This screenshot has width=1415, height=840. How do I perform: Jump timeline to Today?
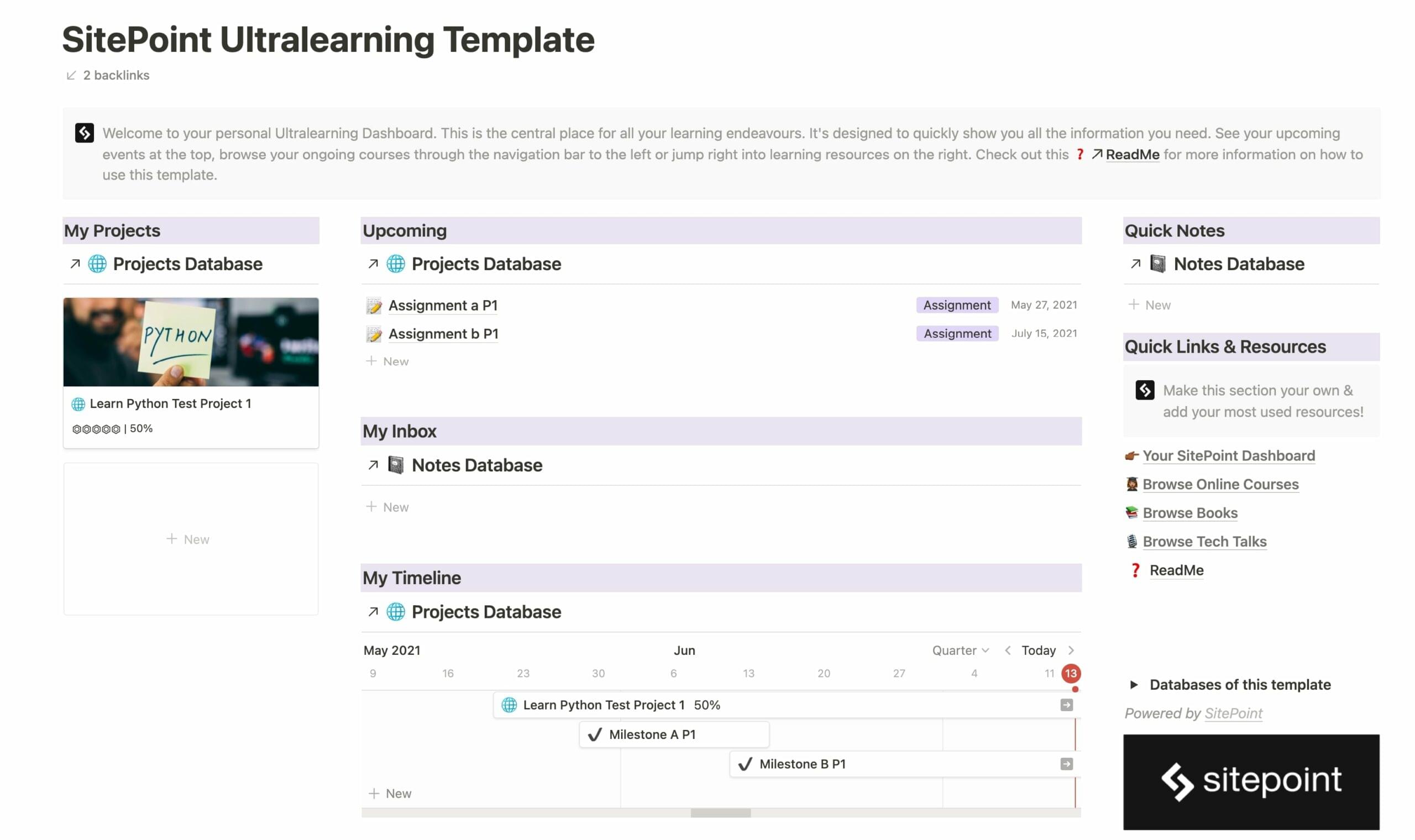tap(1038, 650)
